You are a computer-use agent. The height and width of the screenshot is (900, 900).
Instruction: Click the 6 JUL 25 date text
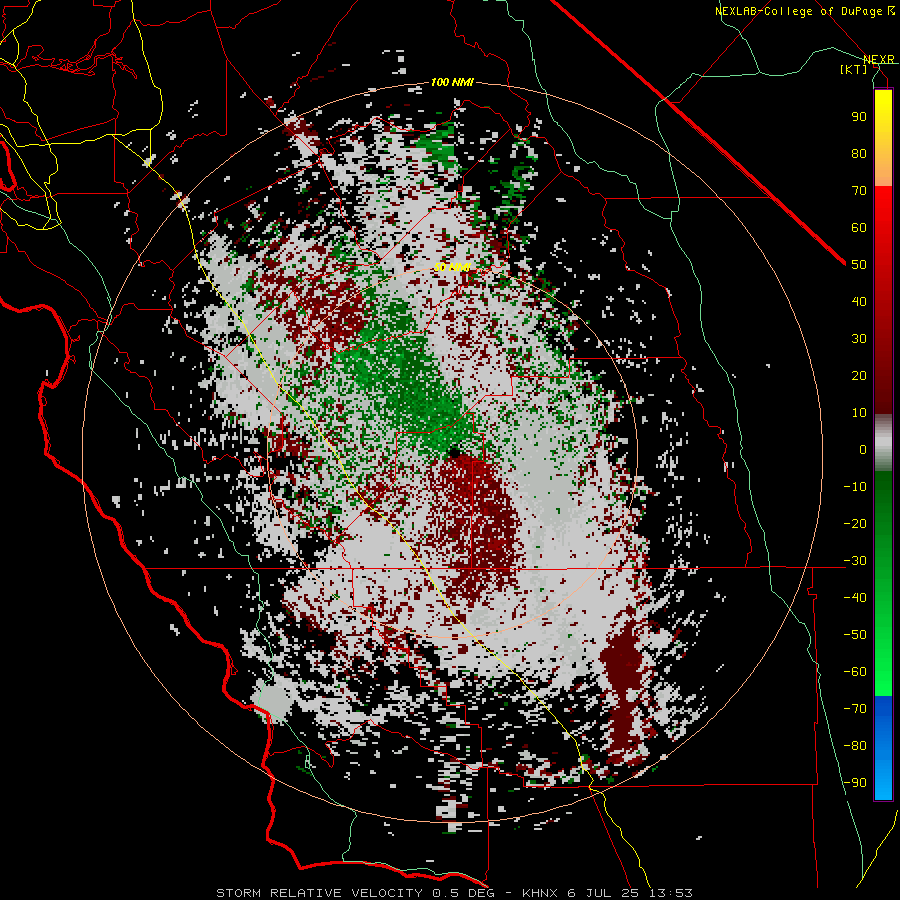[x=603, y=893]
